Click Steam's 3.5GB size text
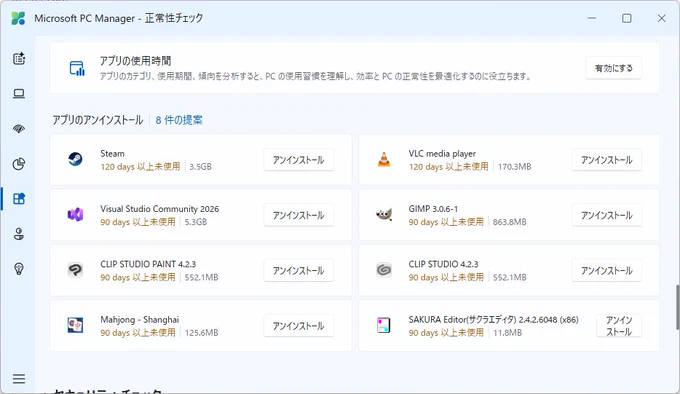This screenshot has width=680, height=394. pos(200,166)
